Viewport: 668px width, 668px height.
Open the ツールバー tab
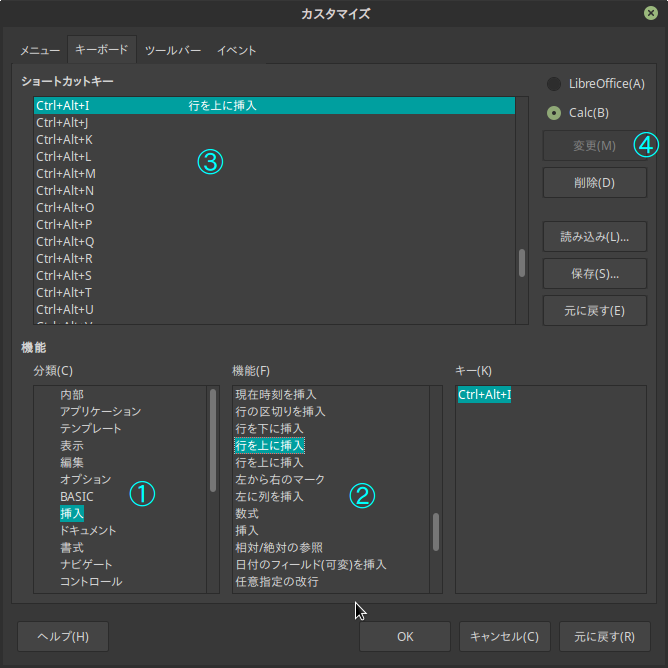(173, 50)
